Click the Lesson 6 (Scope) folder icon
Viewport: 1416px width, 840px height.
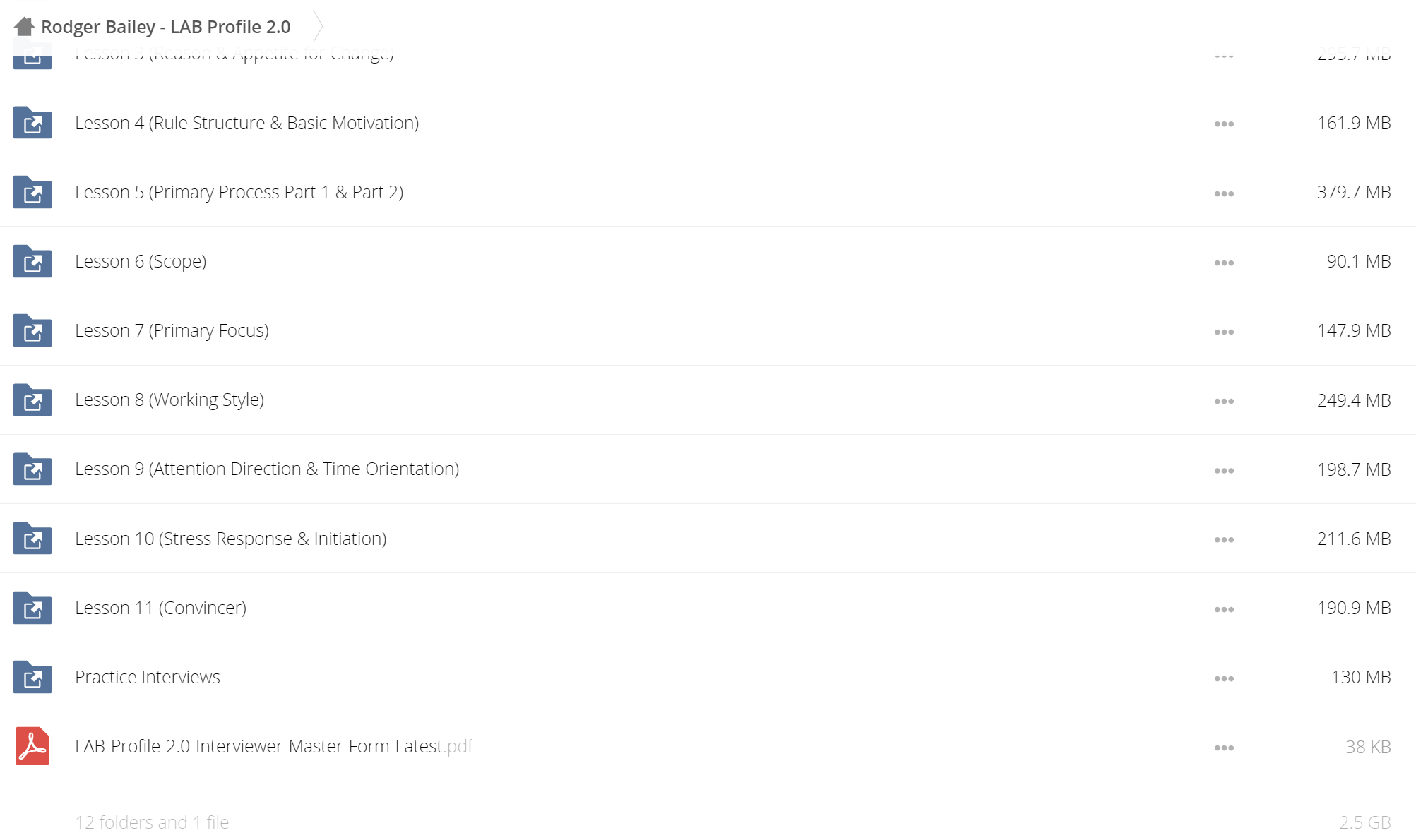coord(32,261)
